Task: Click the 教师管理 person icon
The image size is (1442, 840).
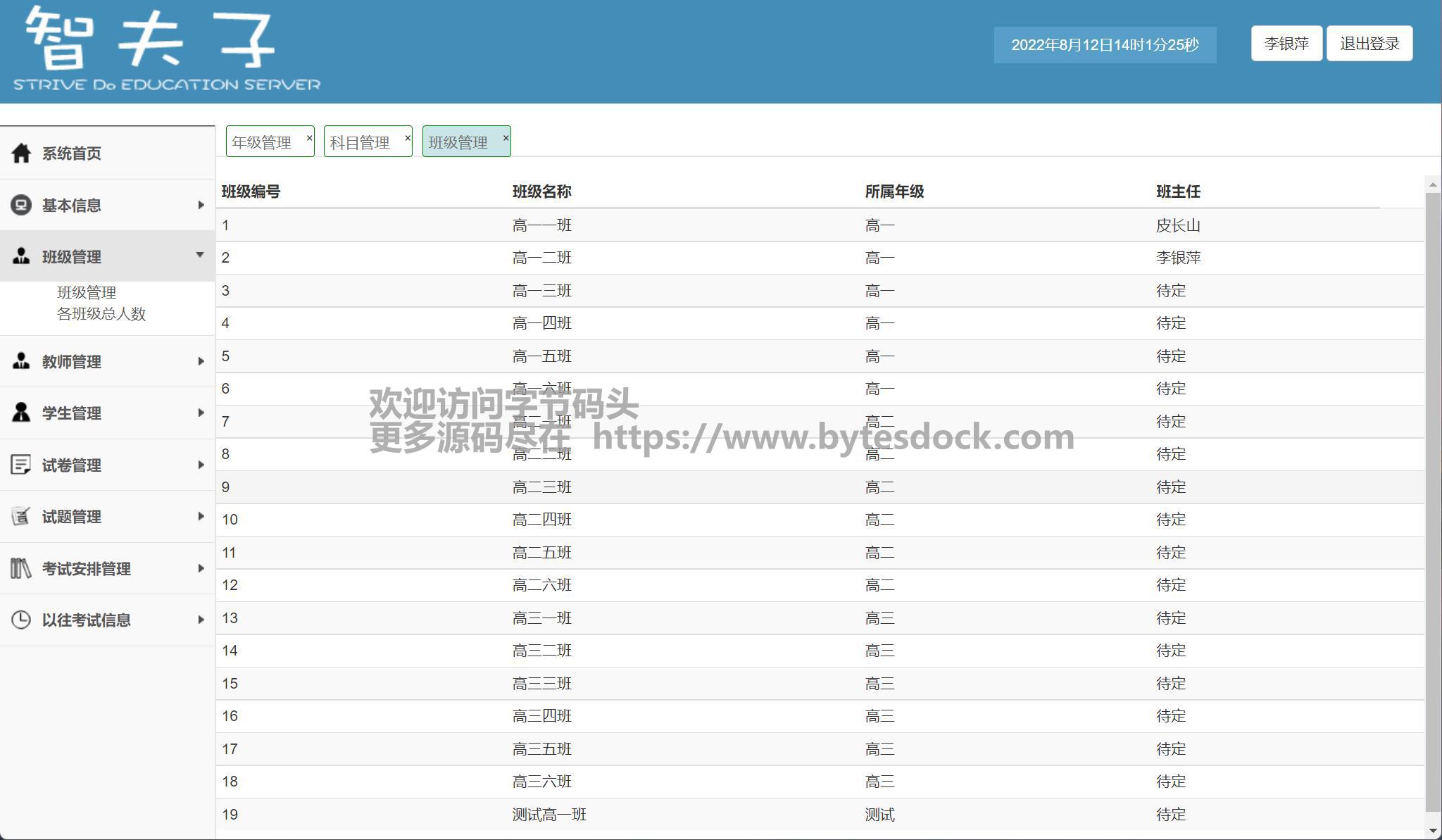Action: 21,361
